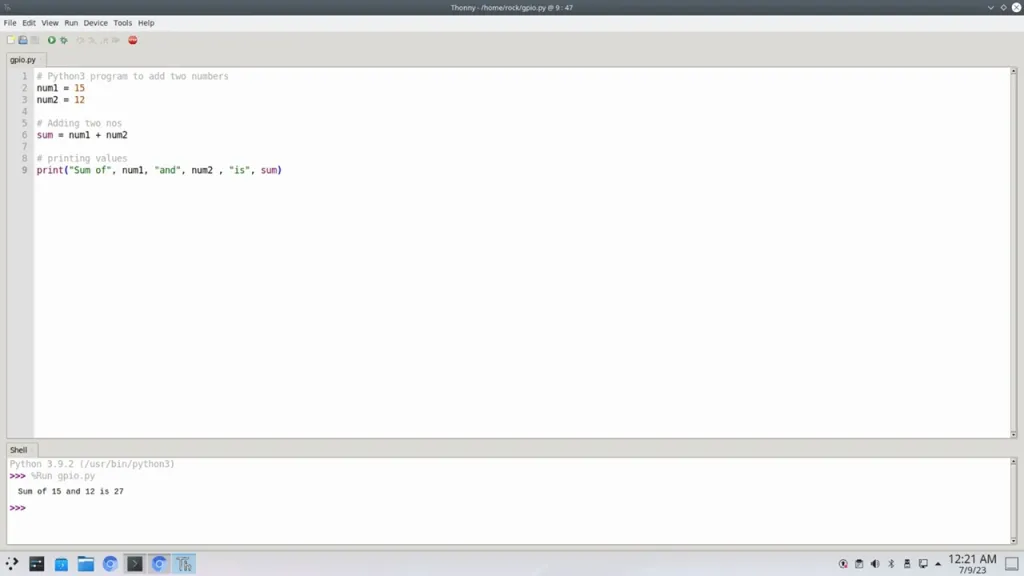Click the shell output 'Sum of 15 and 12 is 27'

(71, 491)
